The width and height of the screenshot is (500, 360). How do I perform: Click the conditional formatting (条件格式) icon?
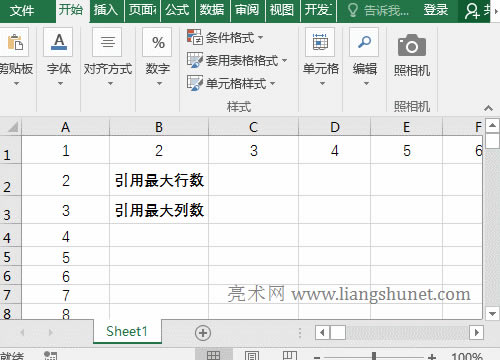click(x=194, y=37)
